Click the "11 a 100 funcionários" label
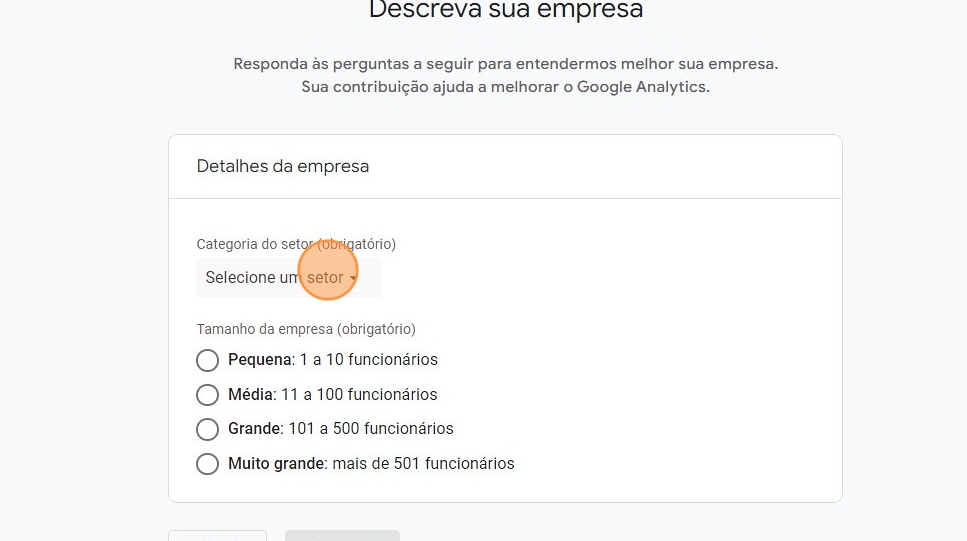 [357, 395]
